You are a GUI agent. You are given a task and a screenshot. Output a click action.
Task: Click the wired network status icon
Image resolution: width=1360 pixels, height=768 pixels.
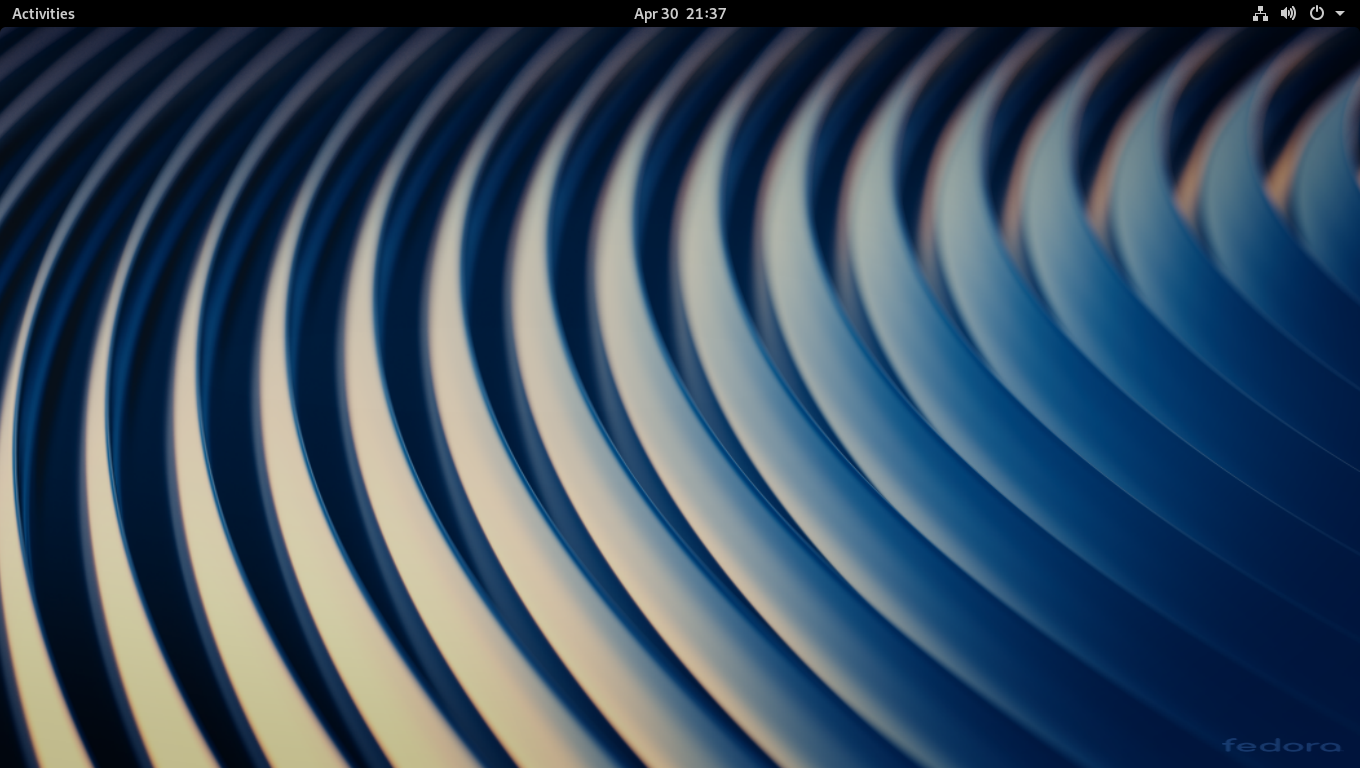click(x=1260, y=13)
